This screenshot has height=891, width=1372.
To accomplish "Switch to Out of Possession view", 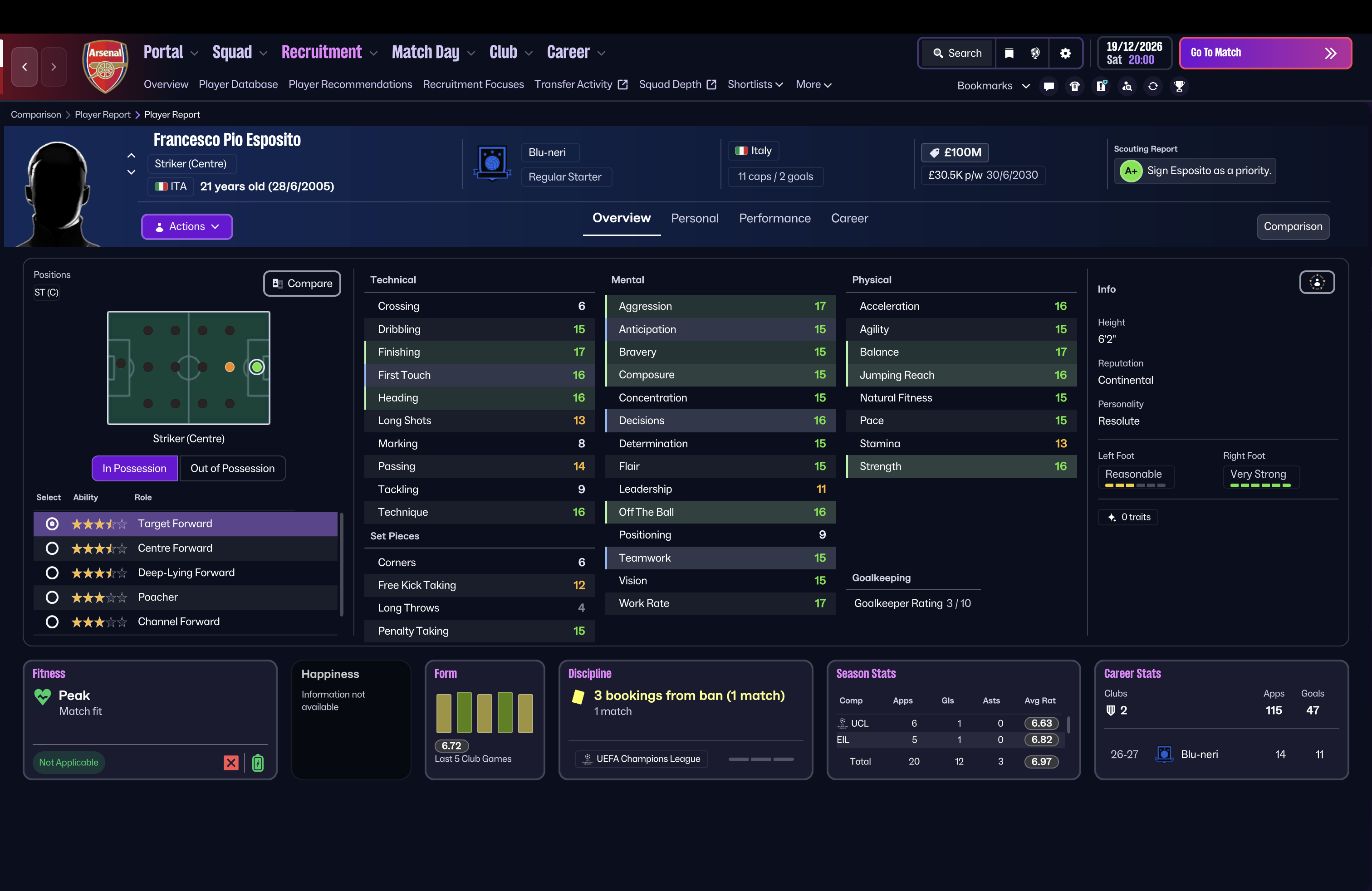I will click(232, 468).
